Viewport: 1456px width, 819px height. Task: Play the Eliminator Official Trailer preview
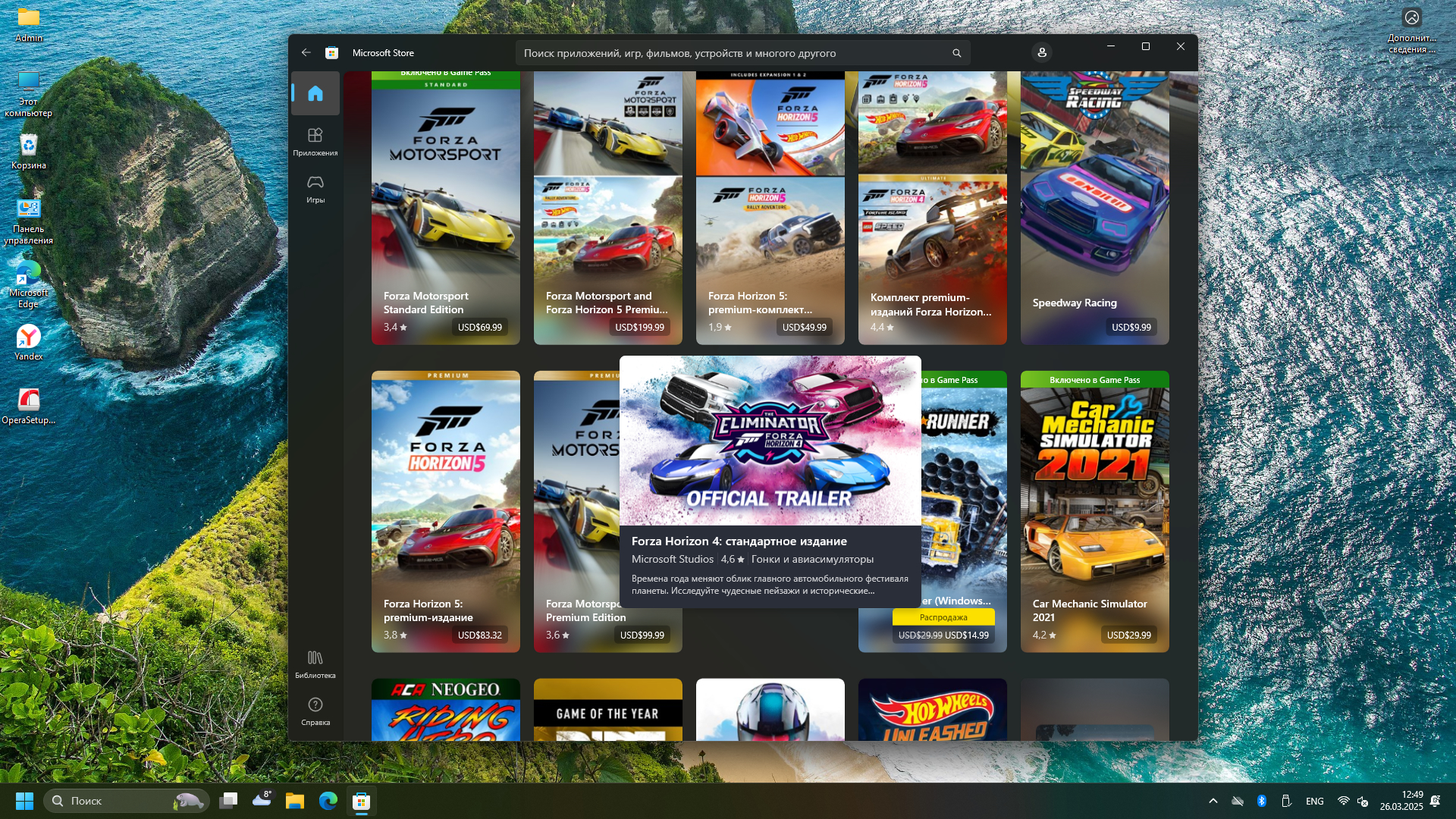[770, 441]
